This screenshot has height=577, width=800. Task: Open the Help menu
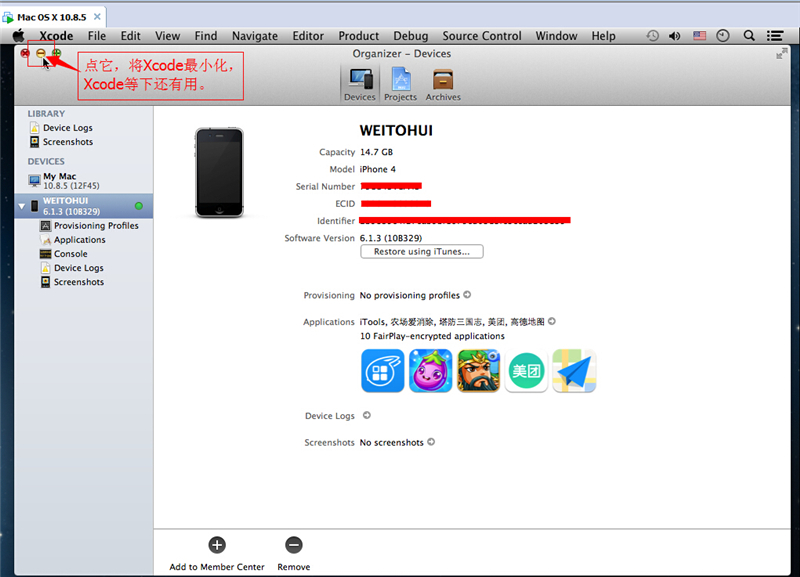[x=604, y=36]
